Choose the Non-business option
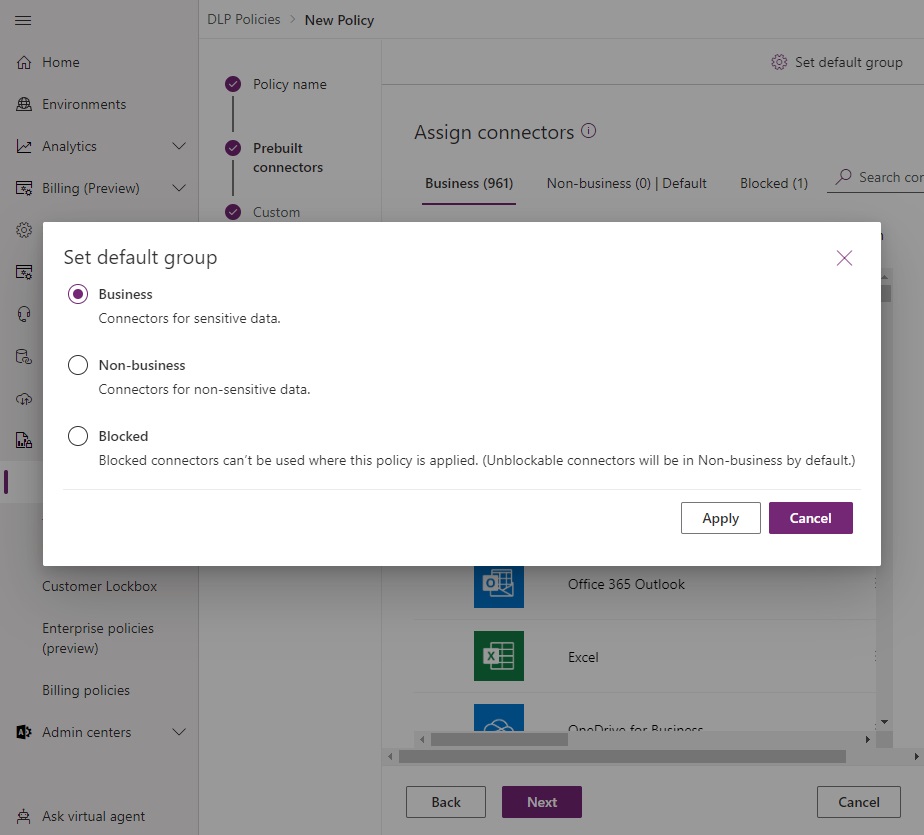 [78, 365]
